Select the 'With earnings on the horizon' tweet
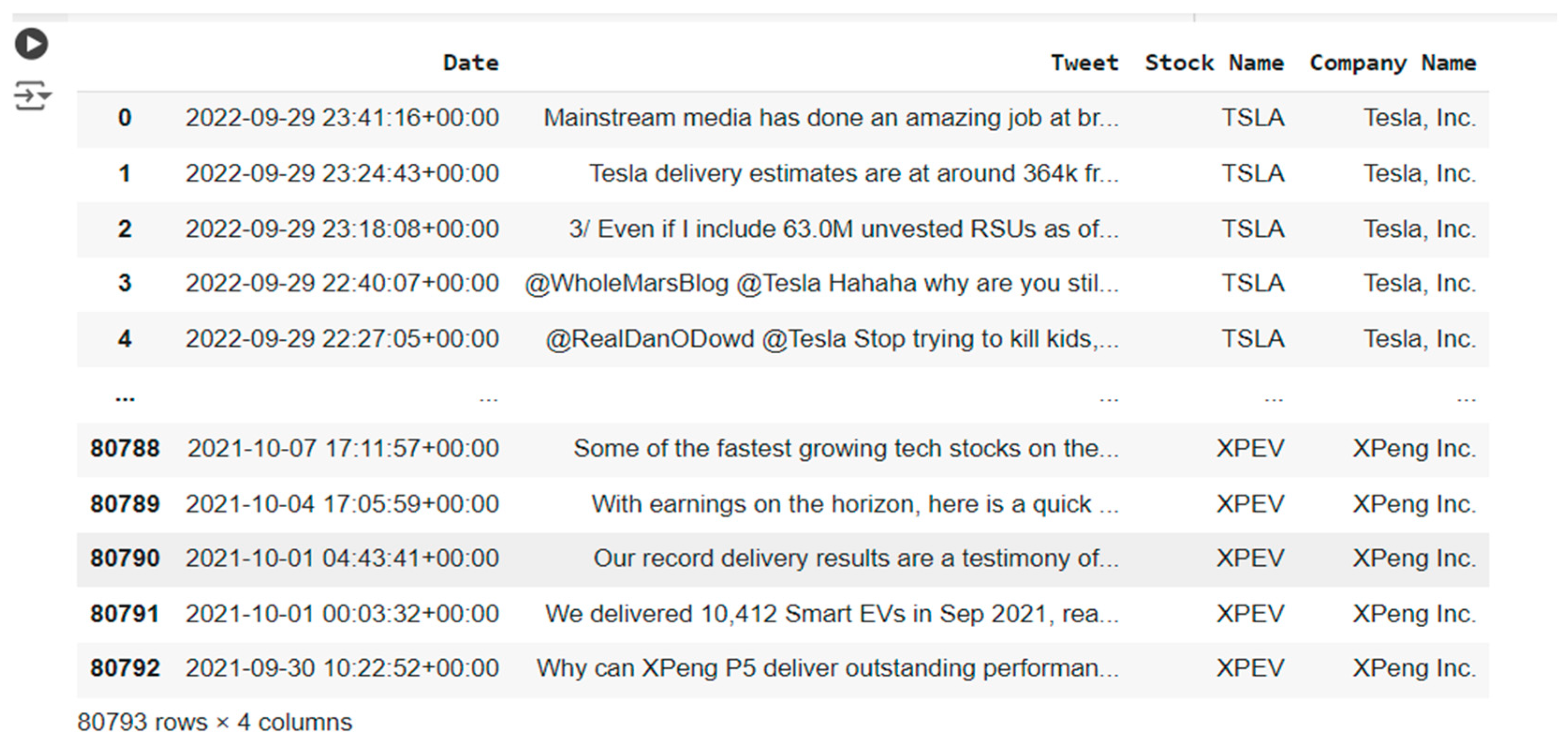This screenshot has height=744, width=1568. 855,503
